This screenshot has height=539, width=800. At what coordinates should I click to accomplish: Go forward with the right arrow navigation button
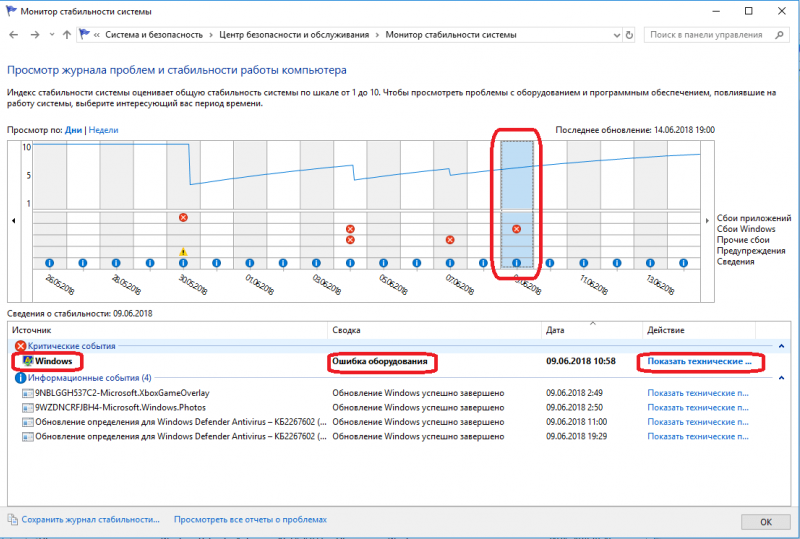coord(35,35)
